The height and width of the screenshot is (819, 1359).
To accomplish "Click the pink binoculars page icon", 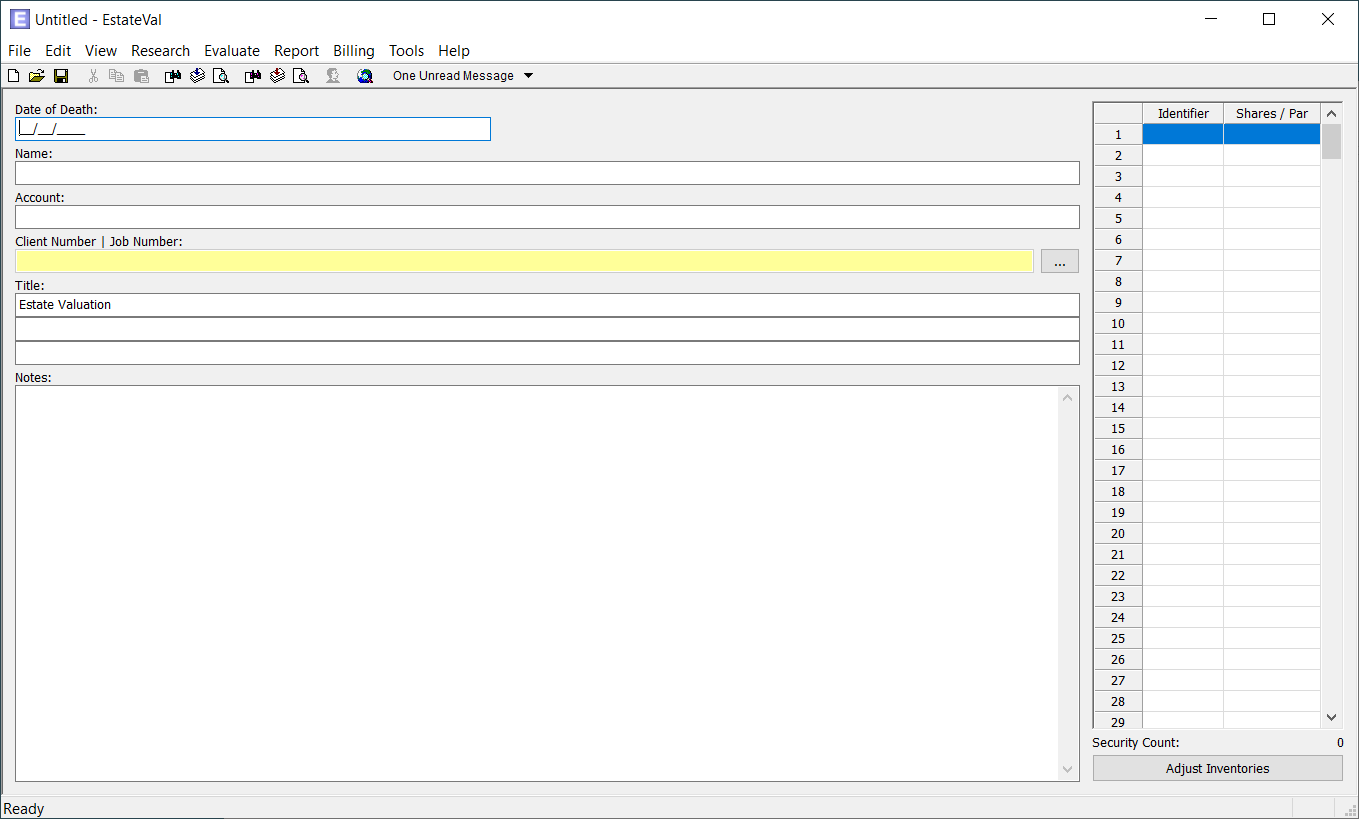I will click(253, 76).
